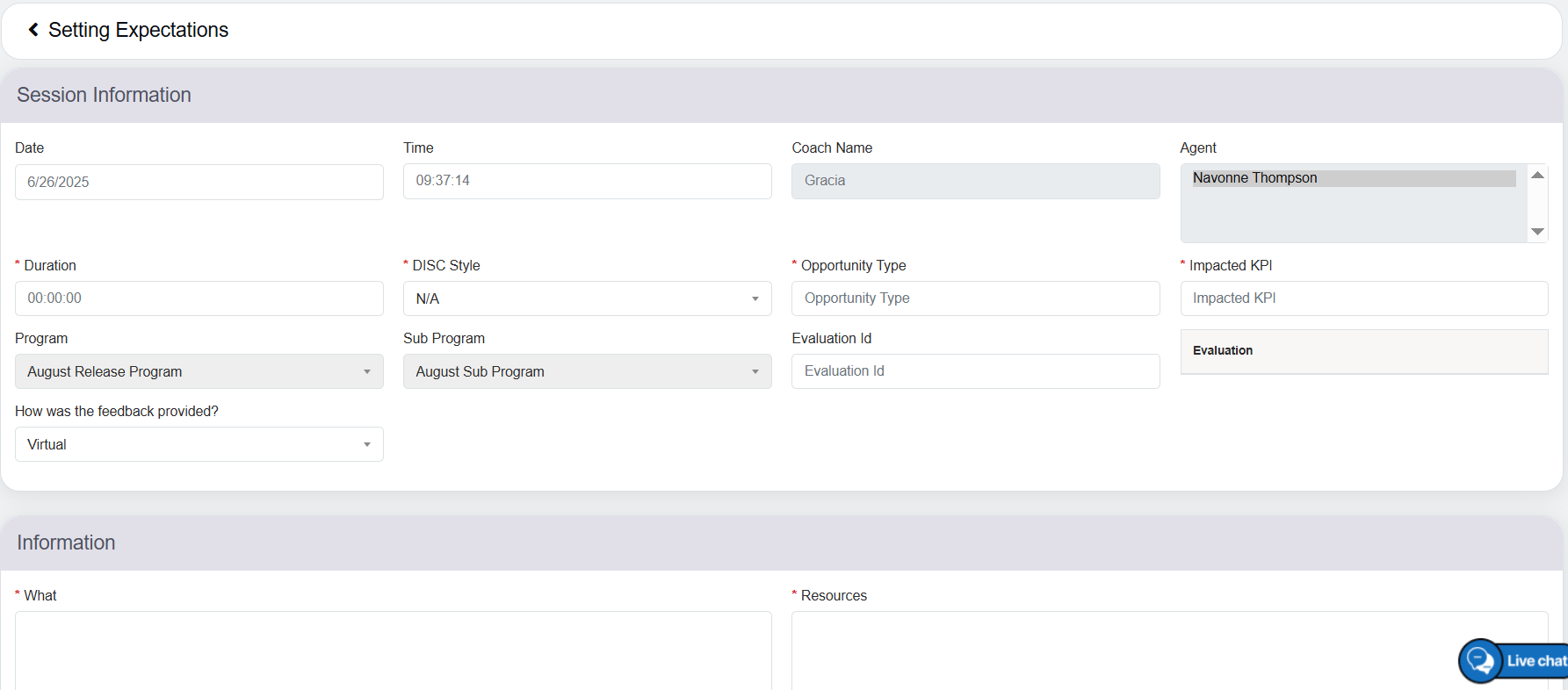
Task: Expand the Program dropdown
Action: click(x=199, y=371)
